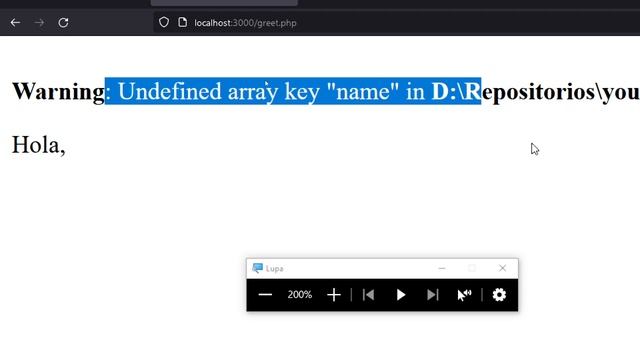Click the Lupa app icon in title bar
640x360 pixels.
258,268
